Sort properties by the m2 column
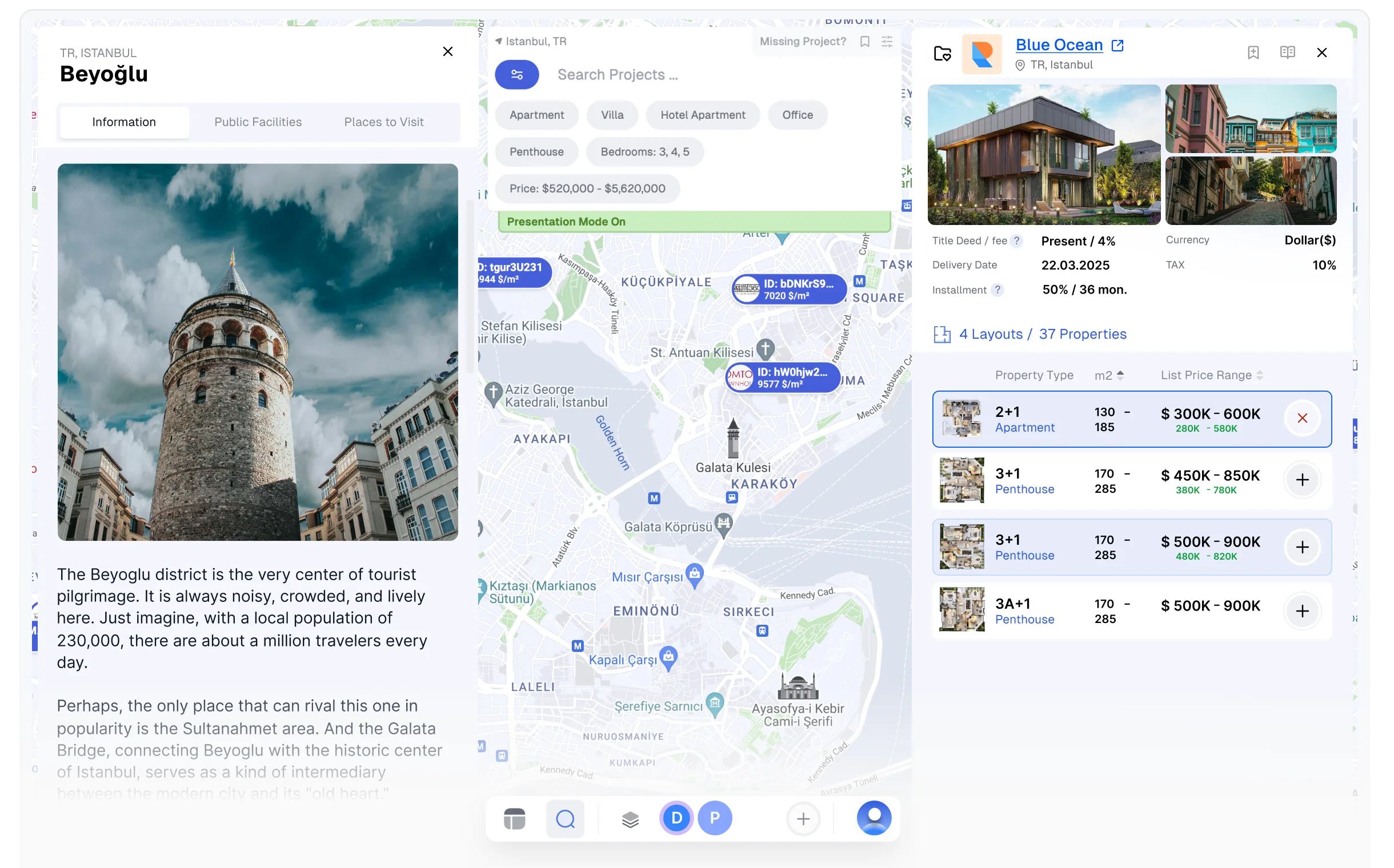Screen dimensions: 1394x868 (x=1108, y=375)
